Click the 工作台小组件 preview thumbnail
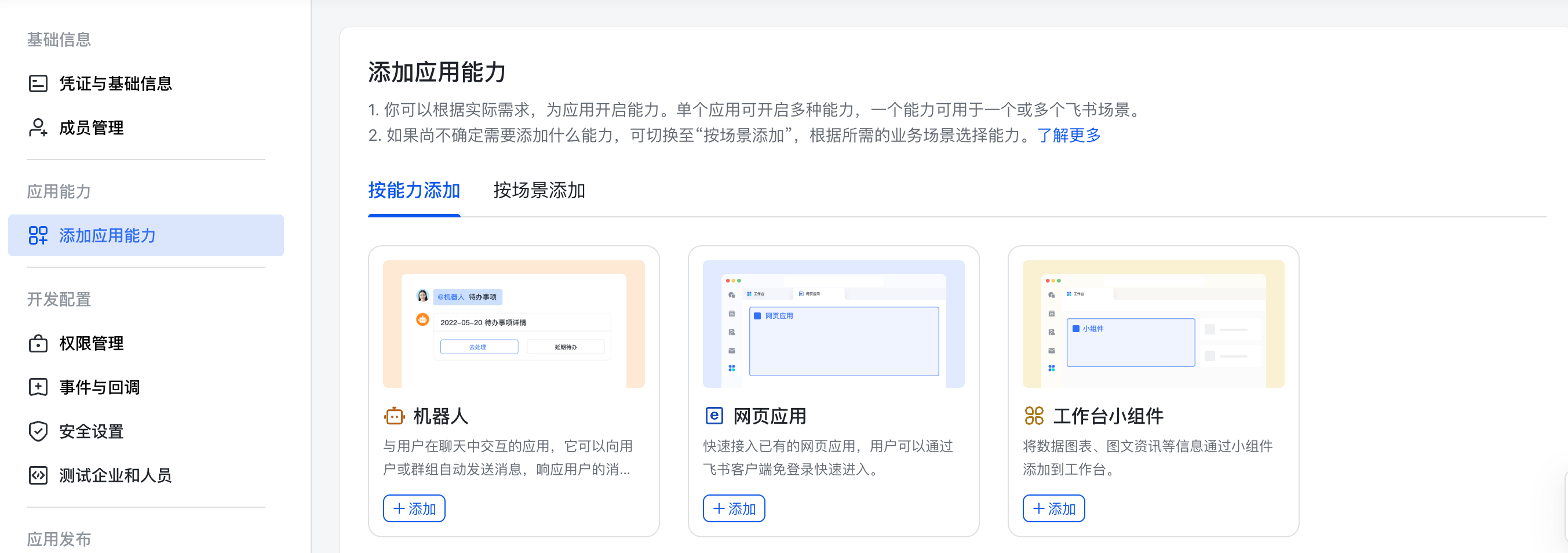1568x553 pixels. [x=1153, y=324]
